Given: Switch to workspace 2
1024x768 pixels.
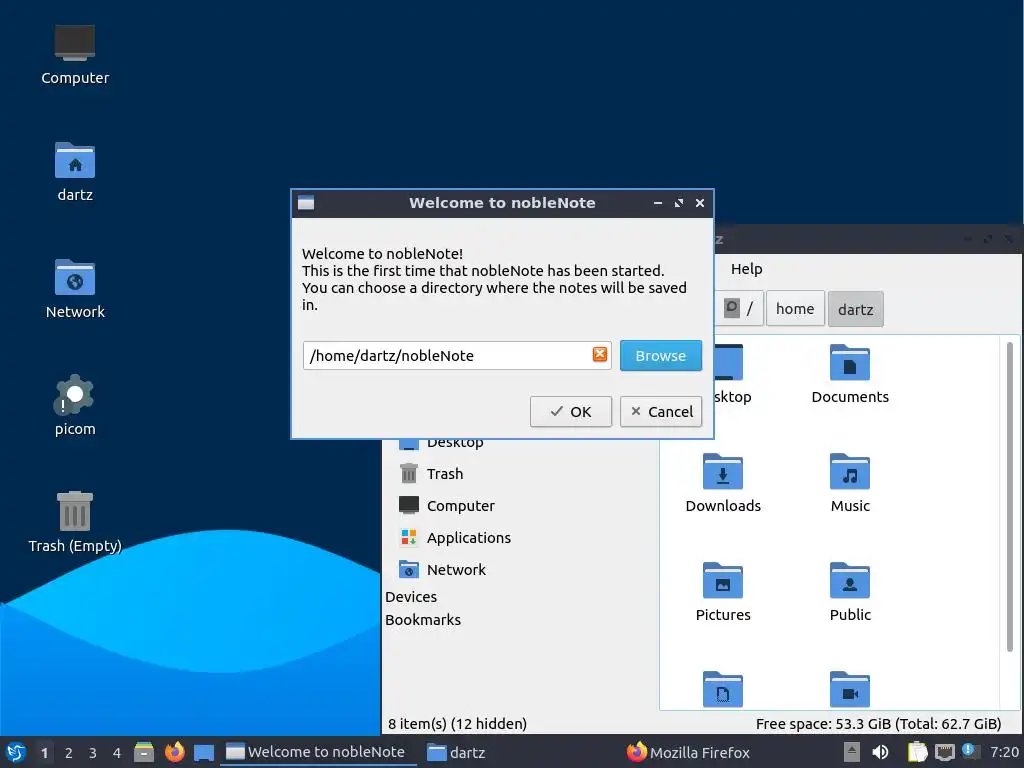Looking at the screenshot, I should (69, 752).
